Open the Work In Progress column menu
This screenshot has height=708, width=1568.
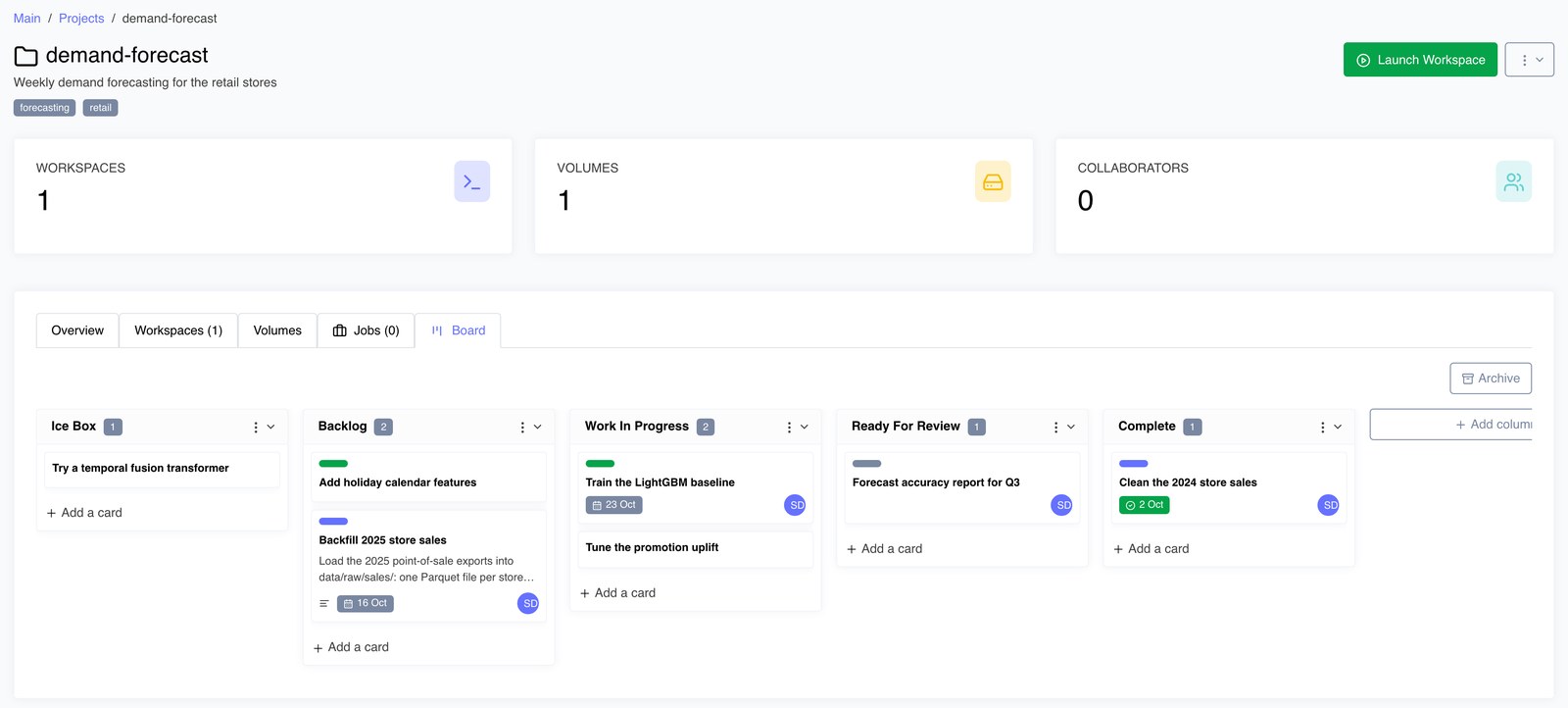[797, 427]
